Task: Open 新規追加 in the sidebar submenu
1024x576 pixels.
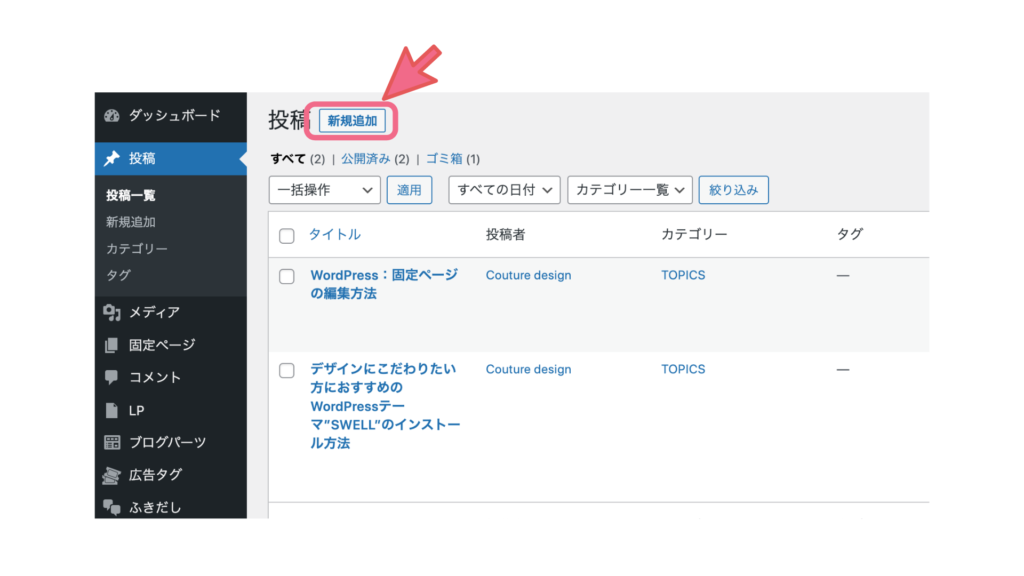Action: coord(131,222)
